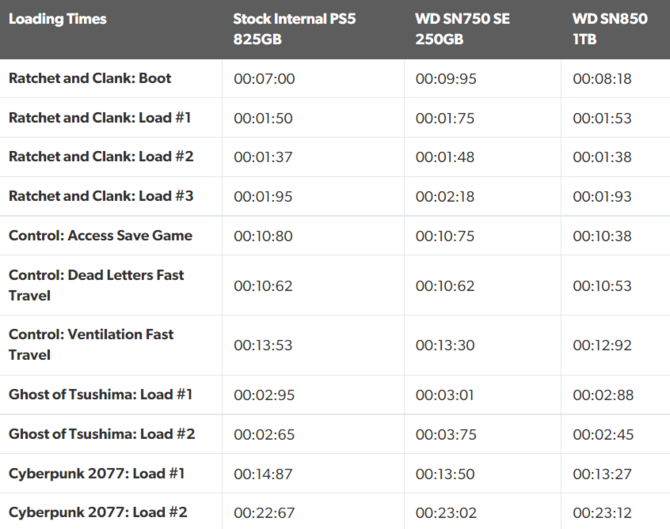Viewport: 670px width, 529px height.
Task: Select the 00:13:53 value
Action: pyautogui.click(x=263, y=345)
